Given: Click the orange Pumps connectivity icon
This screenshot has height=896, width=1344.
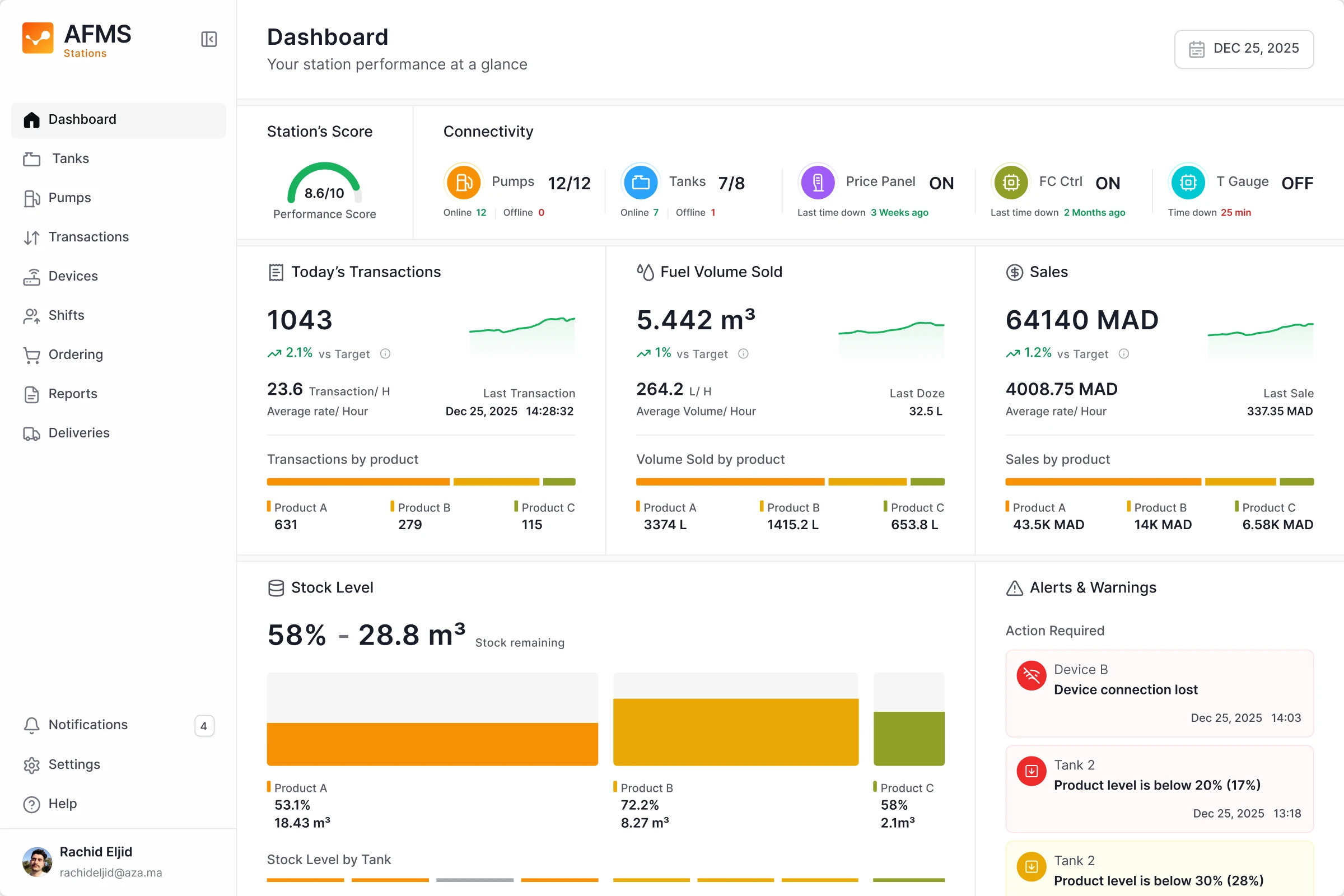Looking at the screenshot, I should [x=463, y=183].
